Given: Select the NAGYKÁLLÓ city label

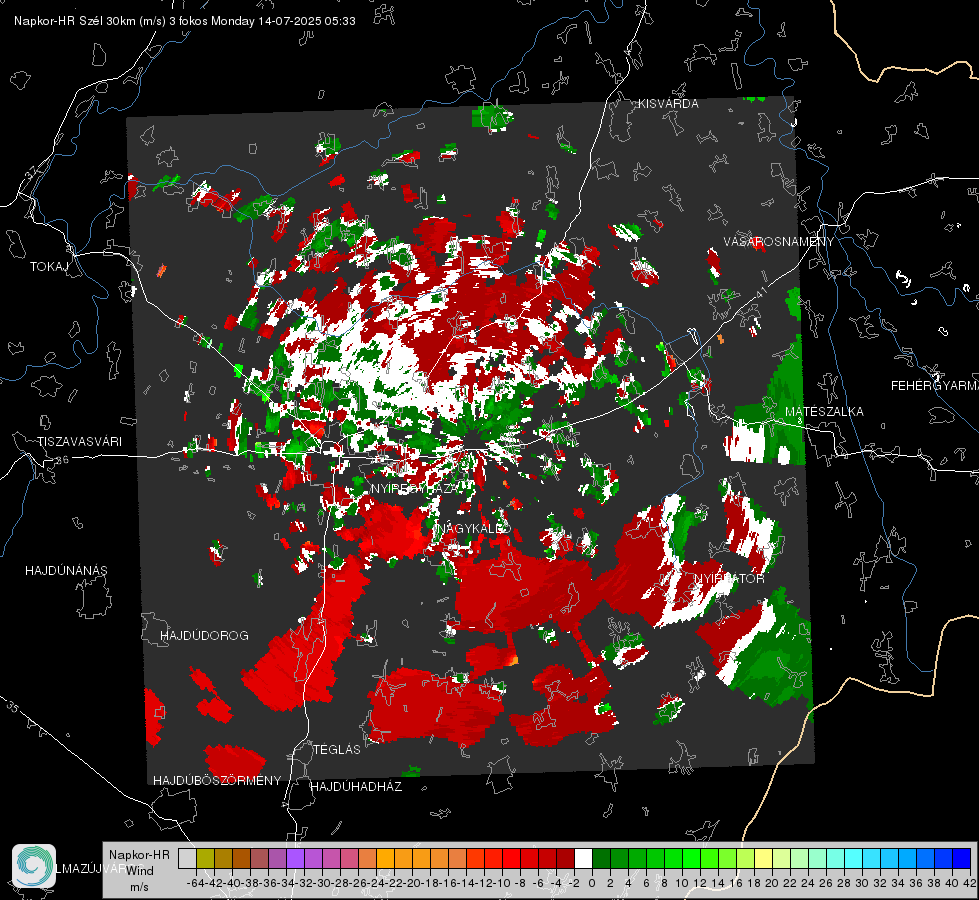Looking at the screenshot, I should (473, 529).
